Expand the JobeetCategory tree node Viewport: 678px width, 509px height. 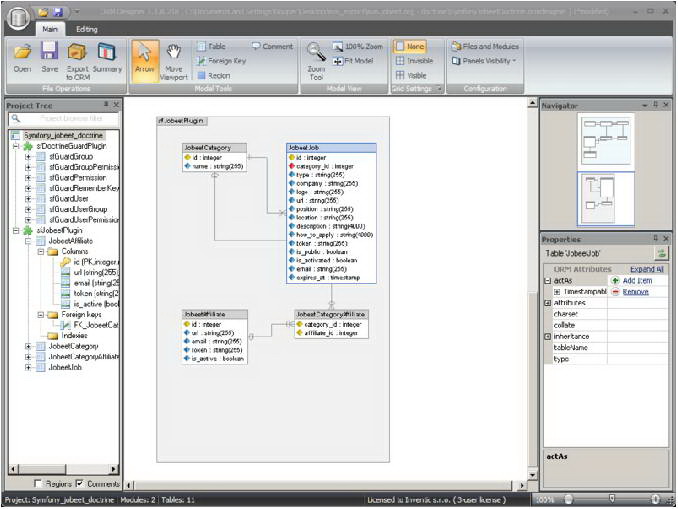pyautogui.click(x=28, y=346)
